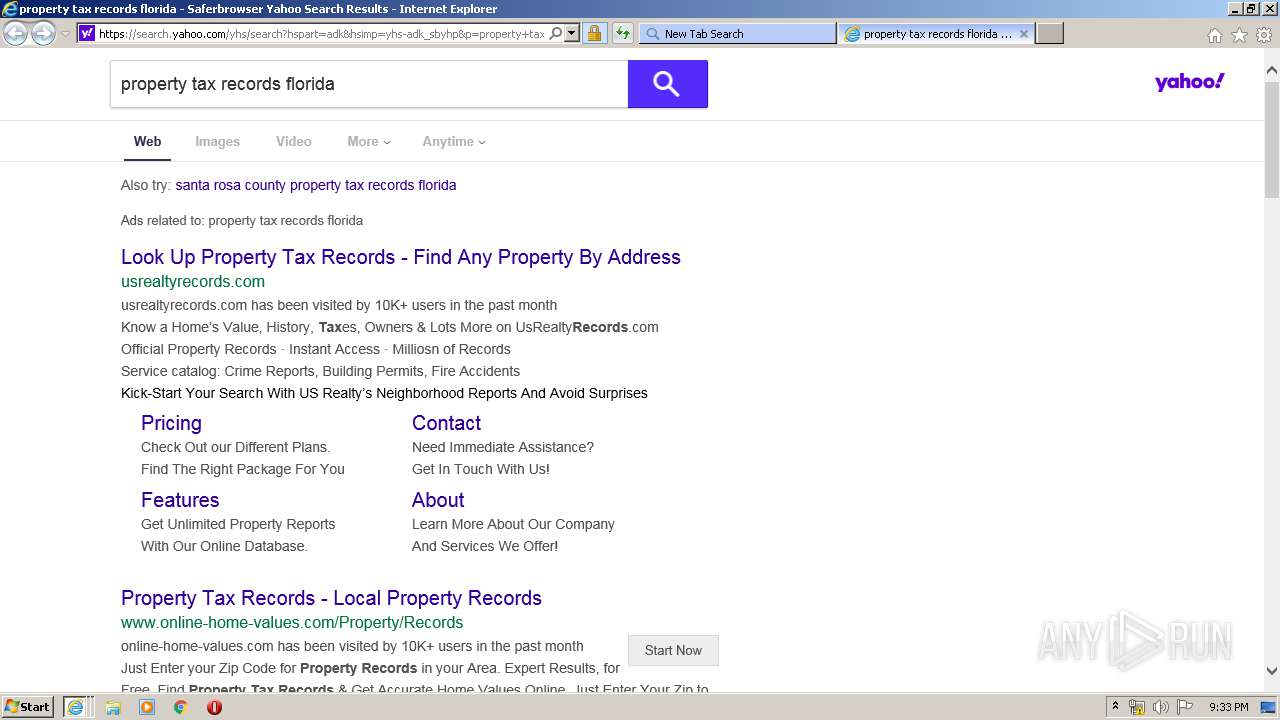This screenshot has height=720, width=1280.
Task: Click the Yahoo favicon in address bar
Action: pyautogui.click(x=87, y=33)
